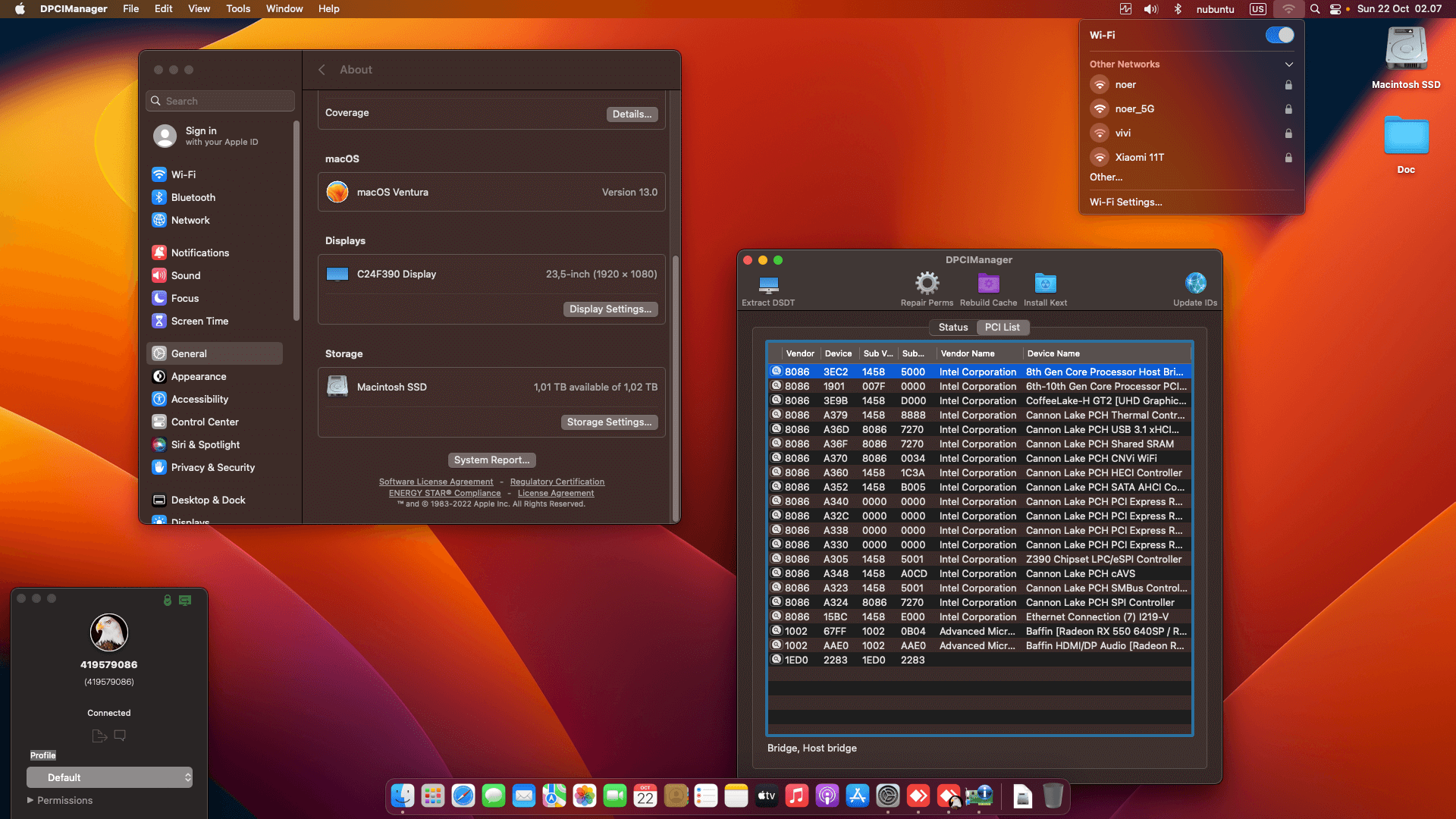Click the file transfer icon under Connected
1456x819 pixels.
99,736
